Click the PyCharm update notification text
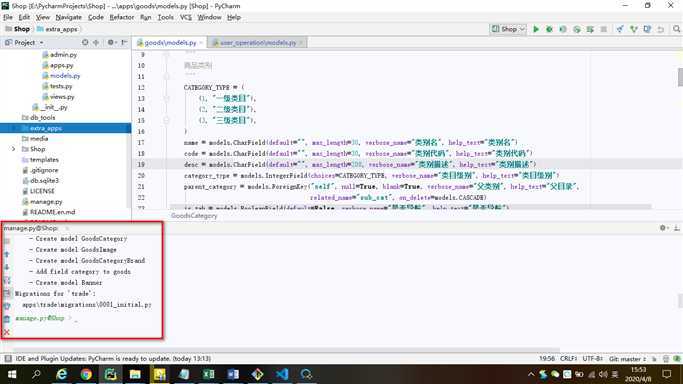This screenshot has width=683, height=384. click(113, 358)
